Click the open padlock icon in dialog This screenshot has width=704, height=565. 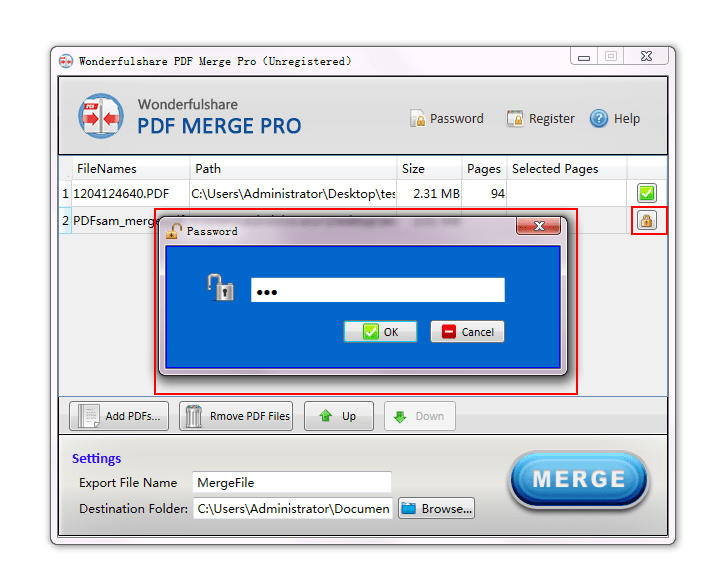pyautogui.click(x=220, y=287)
